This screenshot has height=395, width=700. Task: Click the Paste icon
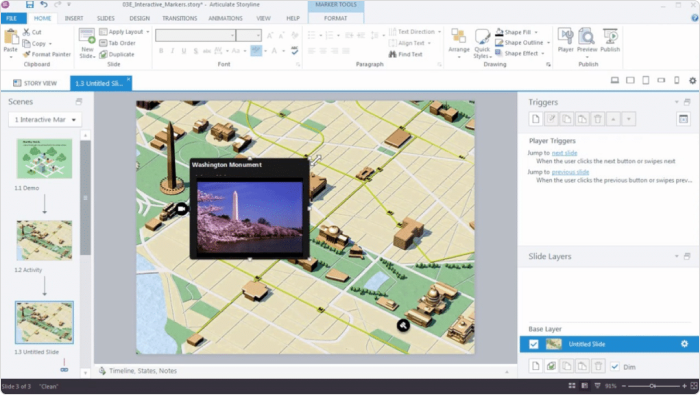pyautogui.click(x=10, y=37)
